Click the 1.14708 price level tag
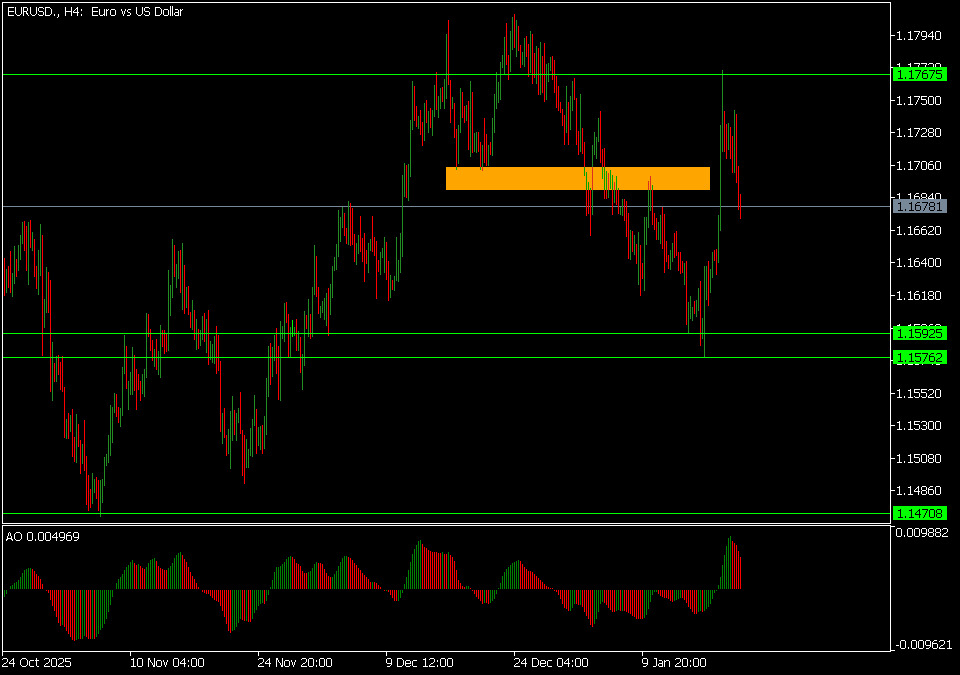Image resolution: width=960 pixels, height=675 pixels. (x=919, y=513)
